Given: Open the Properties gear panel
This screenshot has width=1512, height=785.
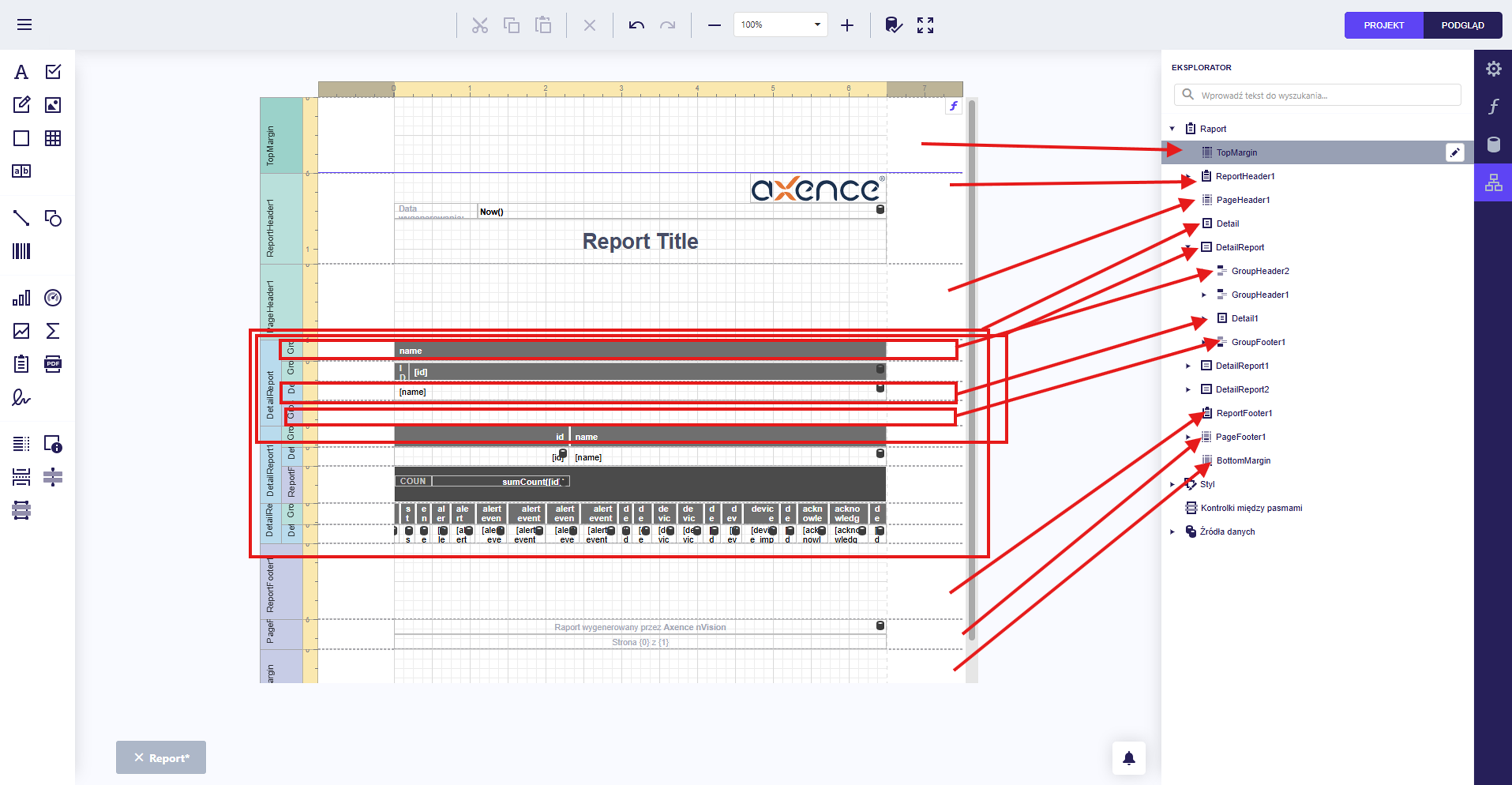Looking at the screenshot, I should coord(1493,69).
